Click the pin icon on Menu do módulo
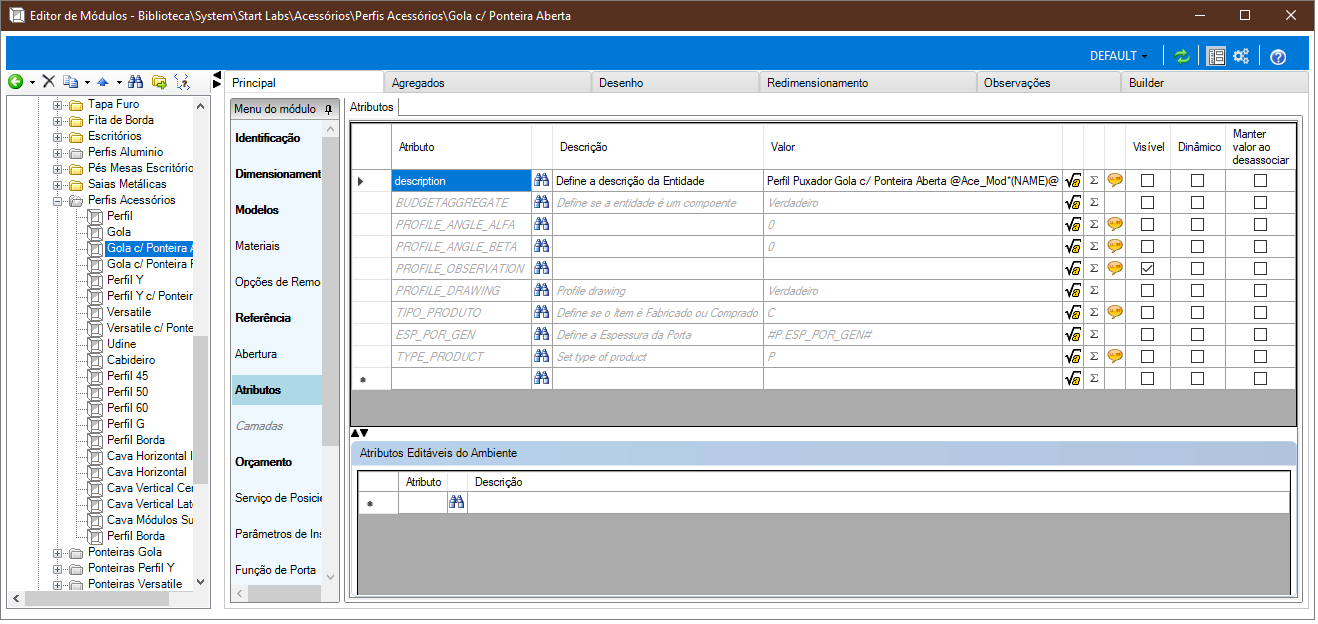The width and height of the screenshot is (1318, 624). (329, 109)
